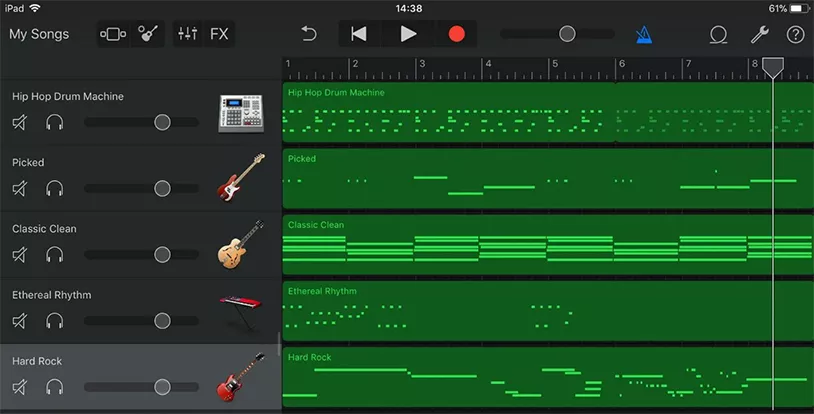The image size is (814, 414).
Task: Solo the Hip Hop Drum Machine track
Action: point(55,123)
